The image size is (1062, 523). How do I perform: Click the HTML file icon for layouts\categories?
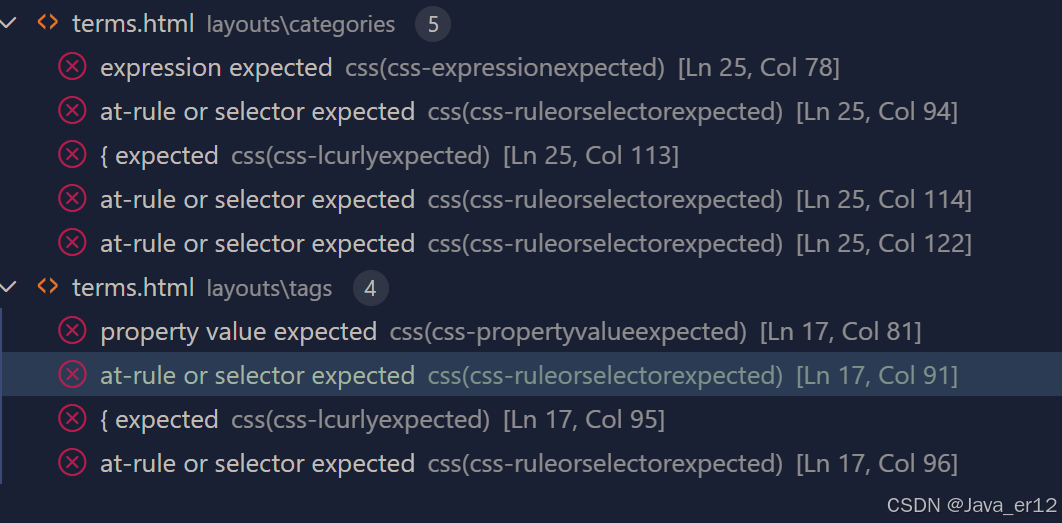click(x=47, y=24)
